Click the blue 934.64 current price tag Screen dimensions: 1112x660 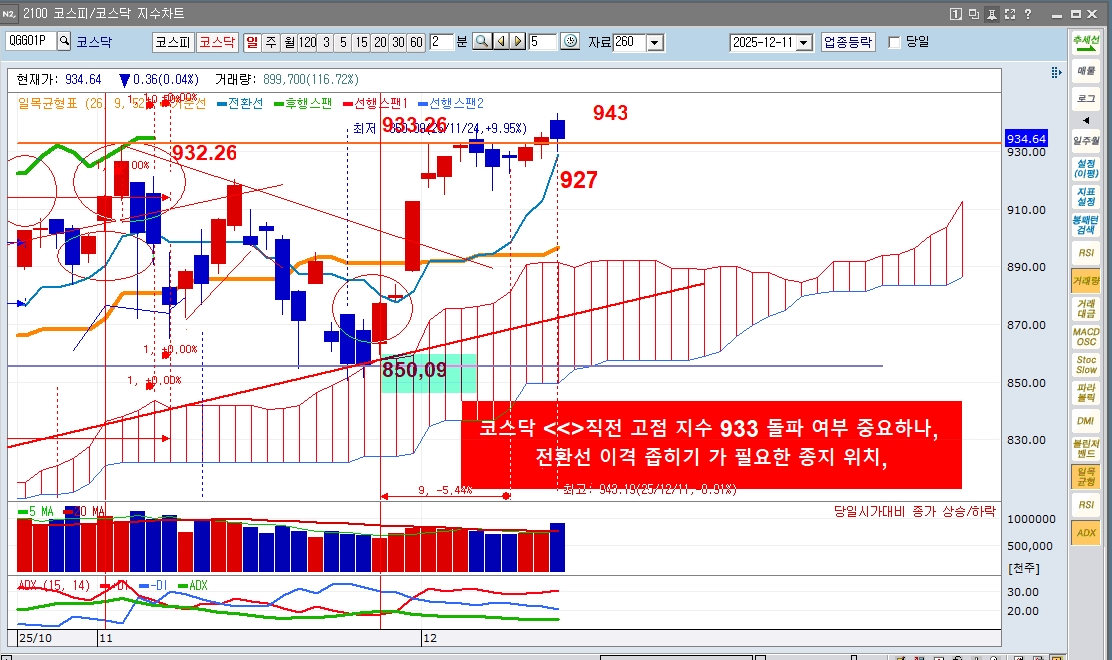(x=1026, y=139)
